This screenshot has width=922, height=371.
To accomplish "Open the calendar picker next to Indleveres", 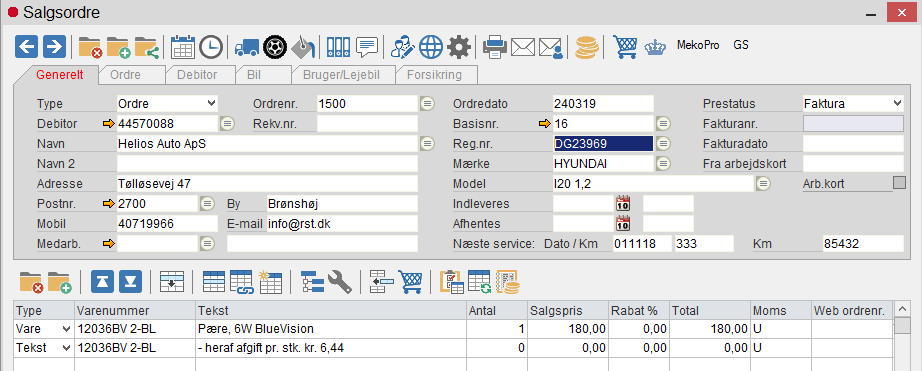I will 623,204.
